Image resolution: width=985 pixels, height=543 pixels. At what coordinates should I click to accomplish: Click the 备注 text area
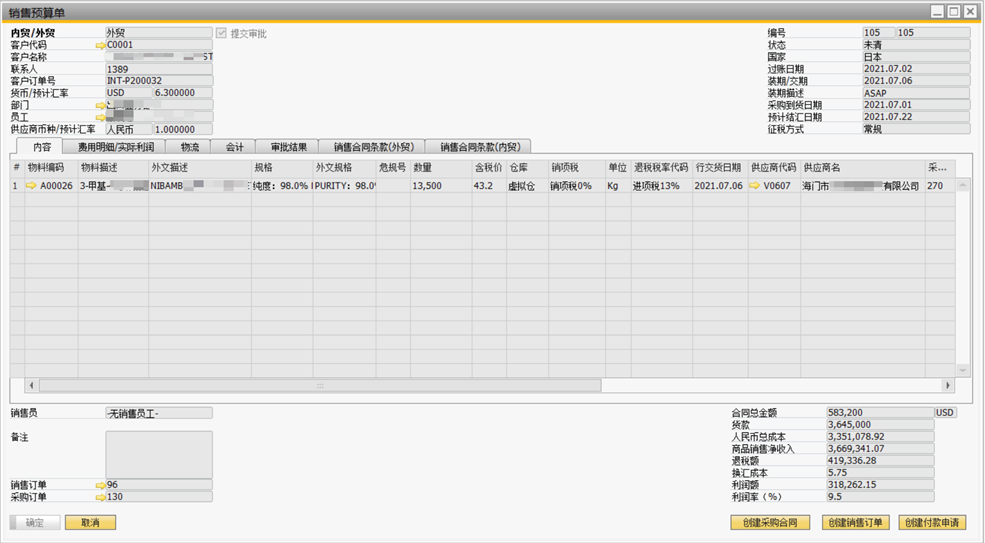[159, 454]
